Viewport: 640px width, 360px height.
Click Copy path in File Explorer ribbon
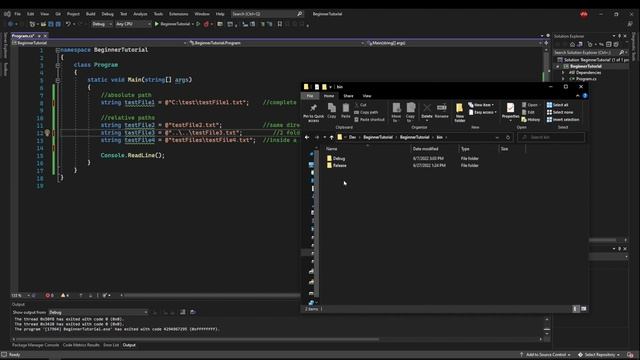click(366, 112)
